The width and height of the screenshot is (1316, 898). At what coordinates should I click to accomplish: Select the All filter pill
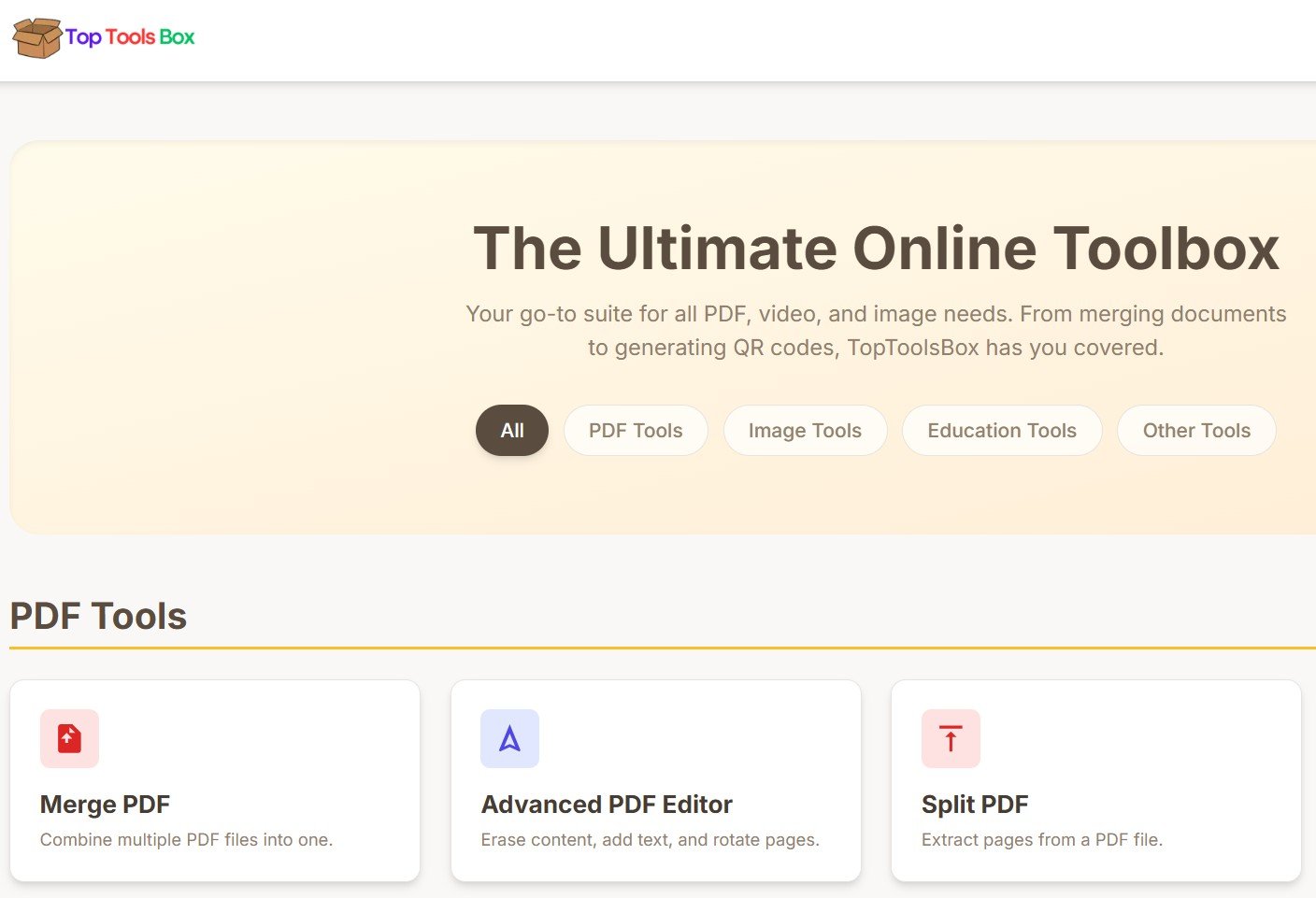coord(511,431)
